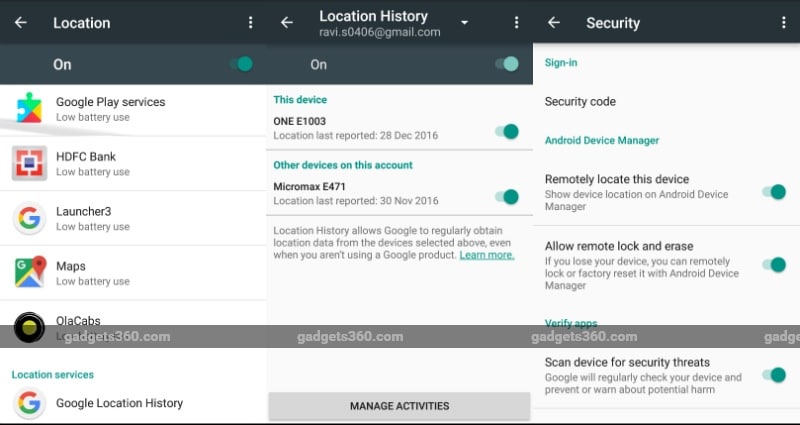The image size is (800, 425).
Task: Tap the Launcher3 Google icon
Action: [x=29, y=218]
